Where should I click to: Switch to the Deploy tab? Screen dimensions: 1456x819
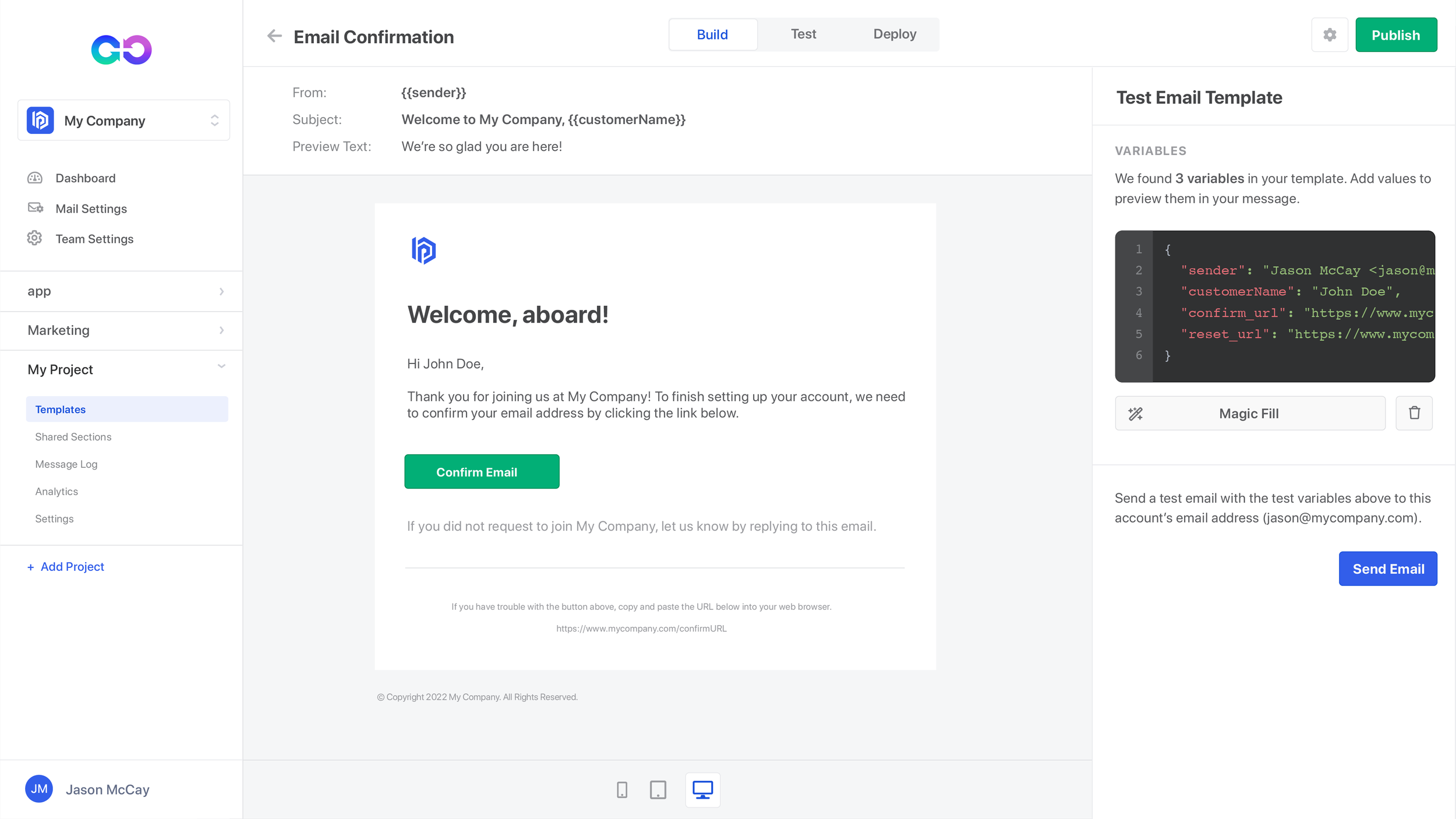click(x=894, y=34)
